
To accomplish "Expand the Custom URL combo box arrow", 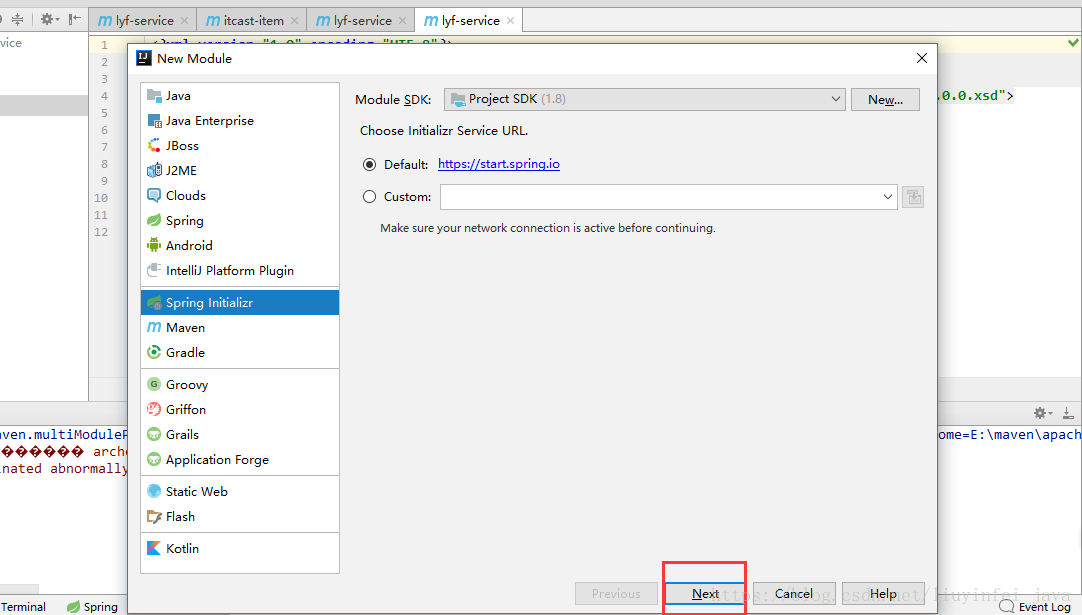I will point(887,197).
